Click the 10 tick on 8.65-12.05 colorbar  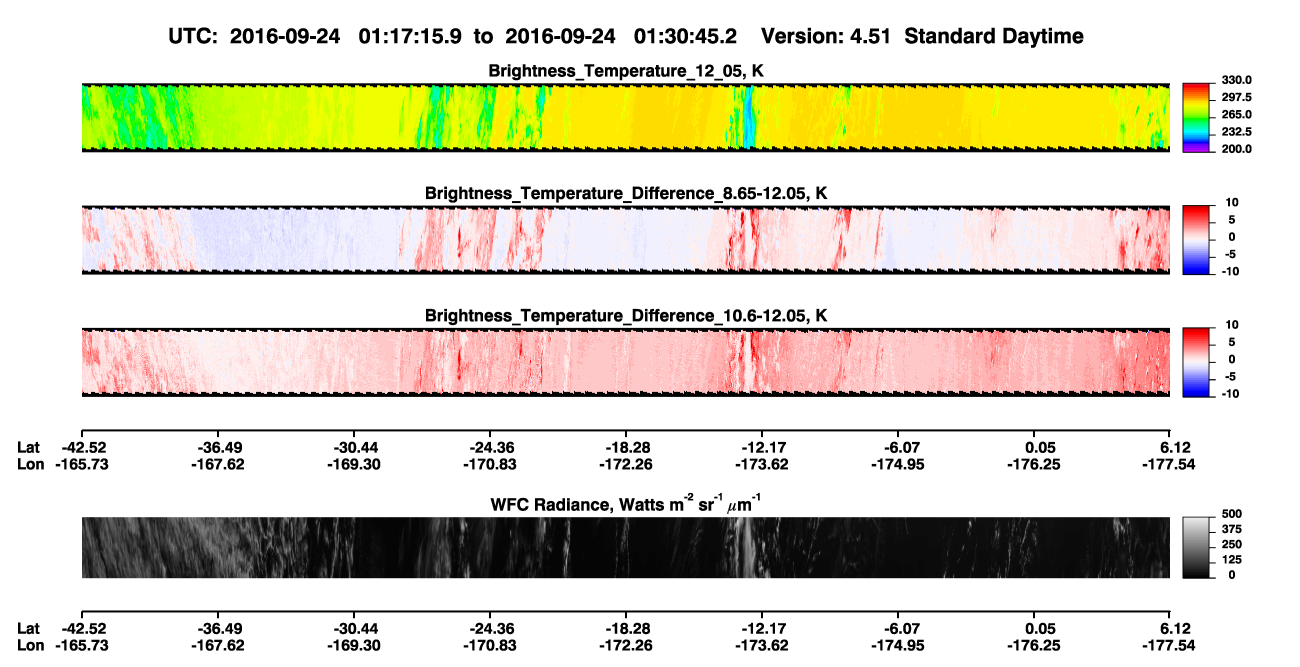1233,203
